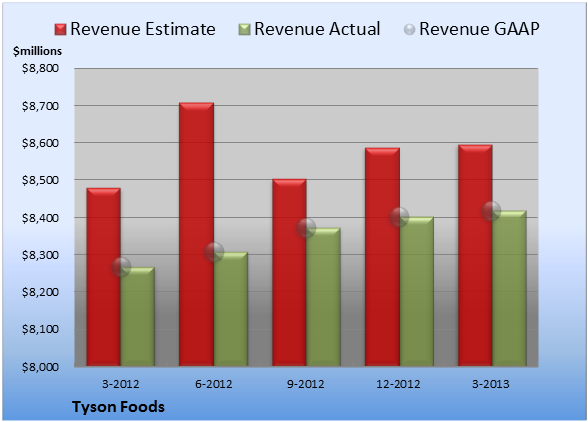
Task: Select the 'Revenue Actual' legend label
Action: (317, 29)
